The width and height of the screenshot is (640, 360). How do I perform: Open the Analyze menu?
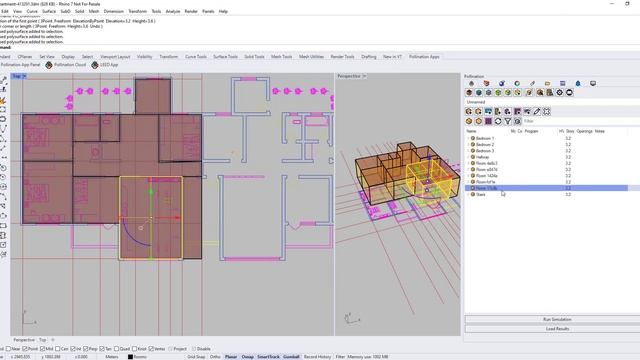click(x=173, y=11)
